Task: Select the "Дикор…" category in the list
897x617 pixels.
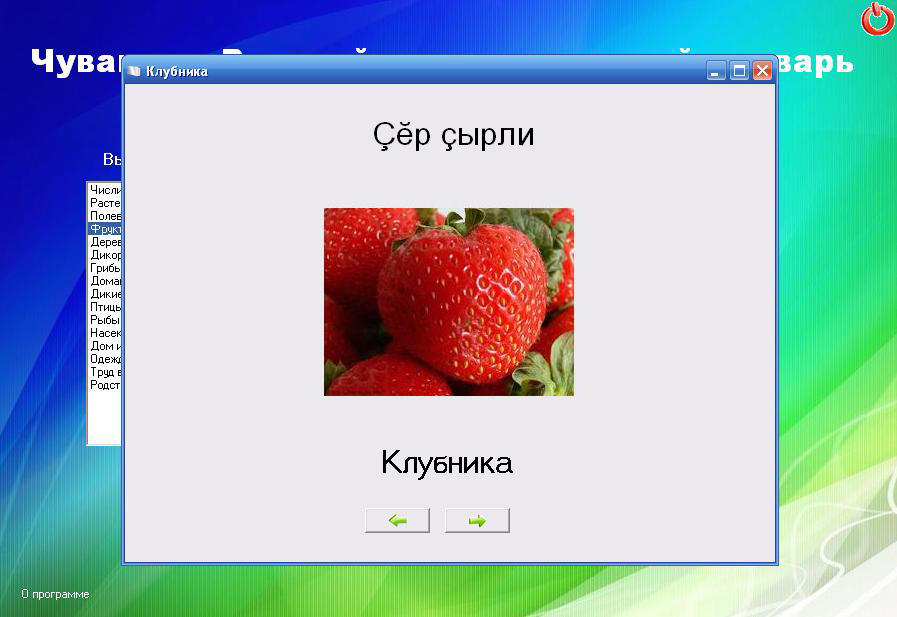Action: 105,255
